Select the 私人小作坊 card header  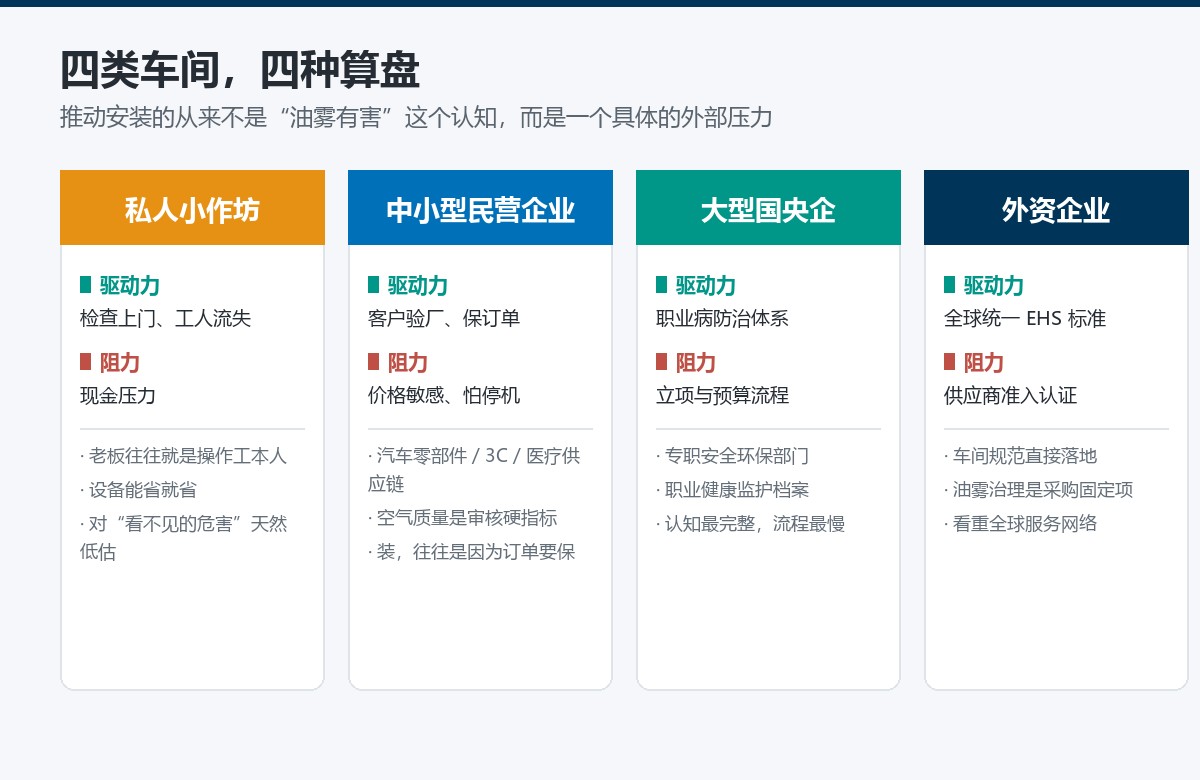tap(192, 208)
